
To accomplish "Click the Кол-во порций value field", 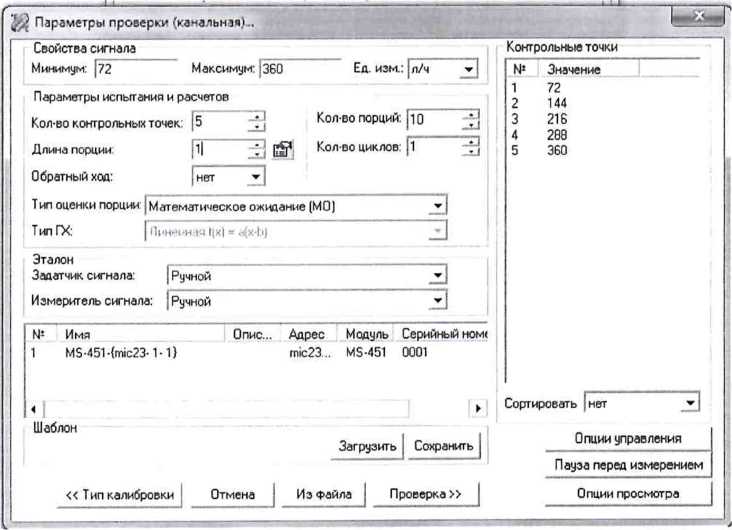I will point(434,120).
